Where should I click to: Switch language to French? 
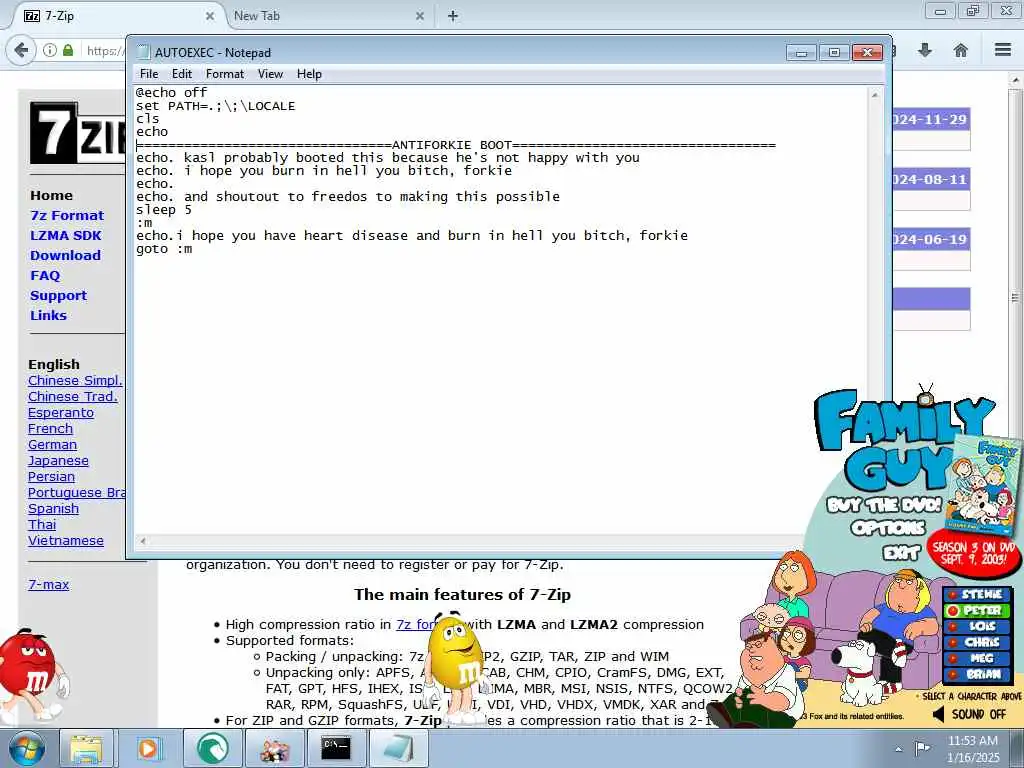[x=50, y=428]
